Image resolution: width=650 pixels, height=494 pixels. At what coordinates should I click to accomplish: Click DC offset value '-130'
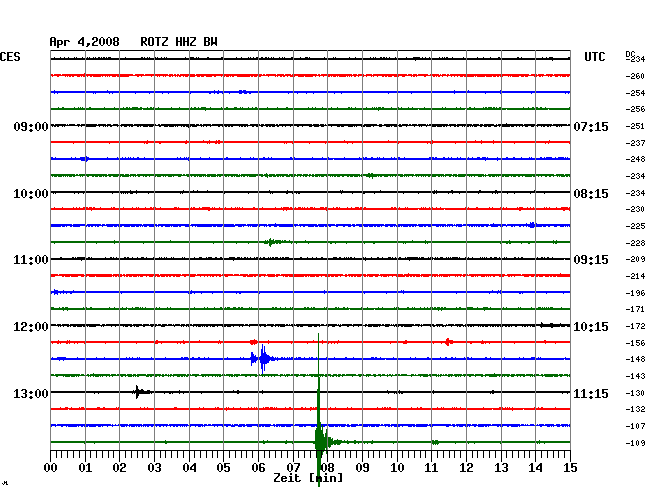click(635, 393)
